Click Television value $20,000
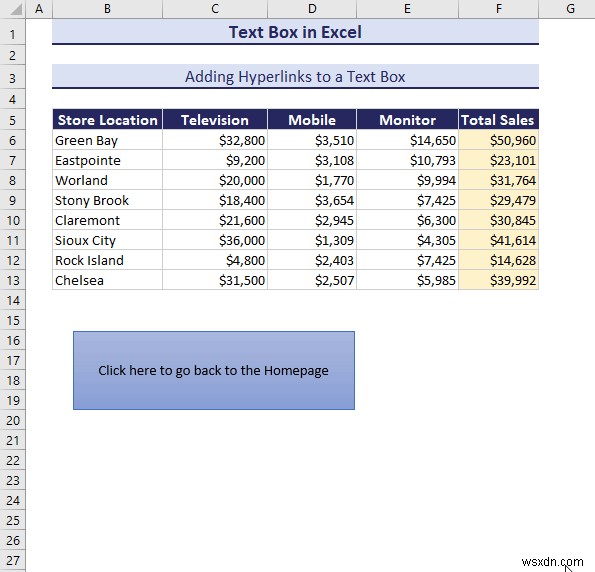Viewport: 595px width, 572px height. click(215, 180)
